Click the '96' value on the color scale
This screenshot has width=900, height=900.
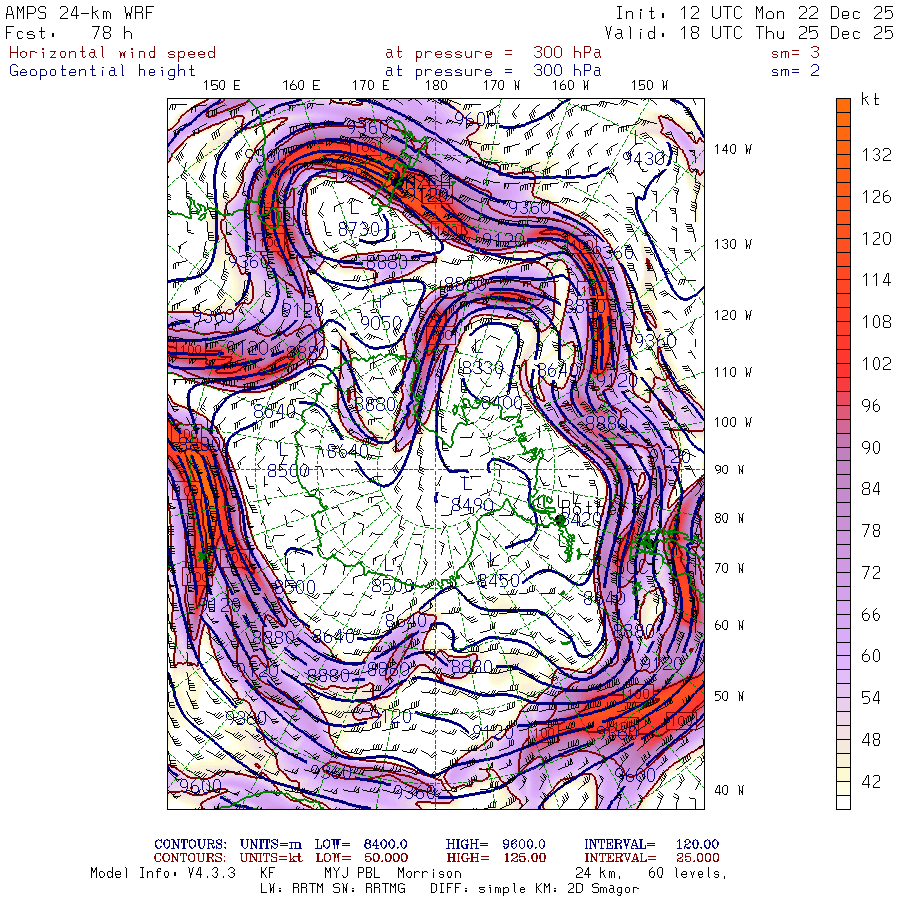point(871,406)
